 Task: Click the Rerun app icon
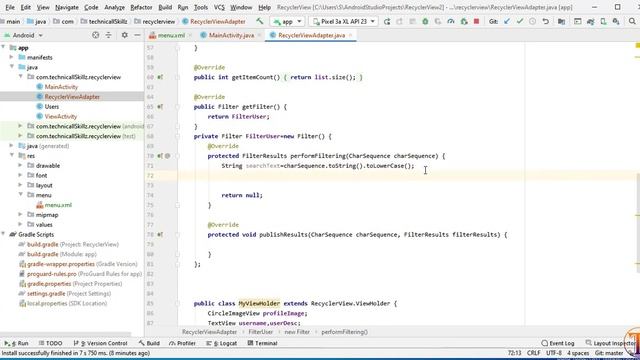[x=387, y=21]
